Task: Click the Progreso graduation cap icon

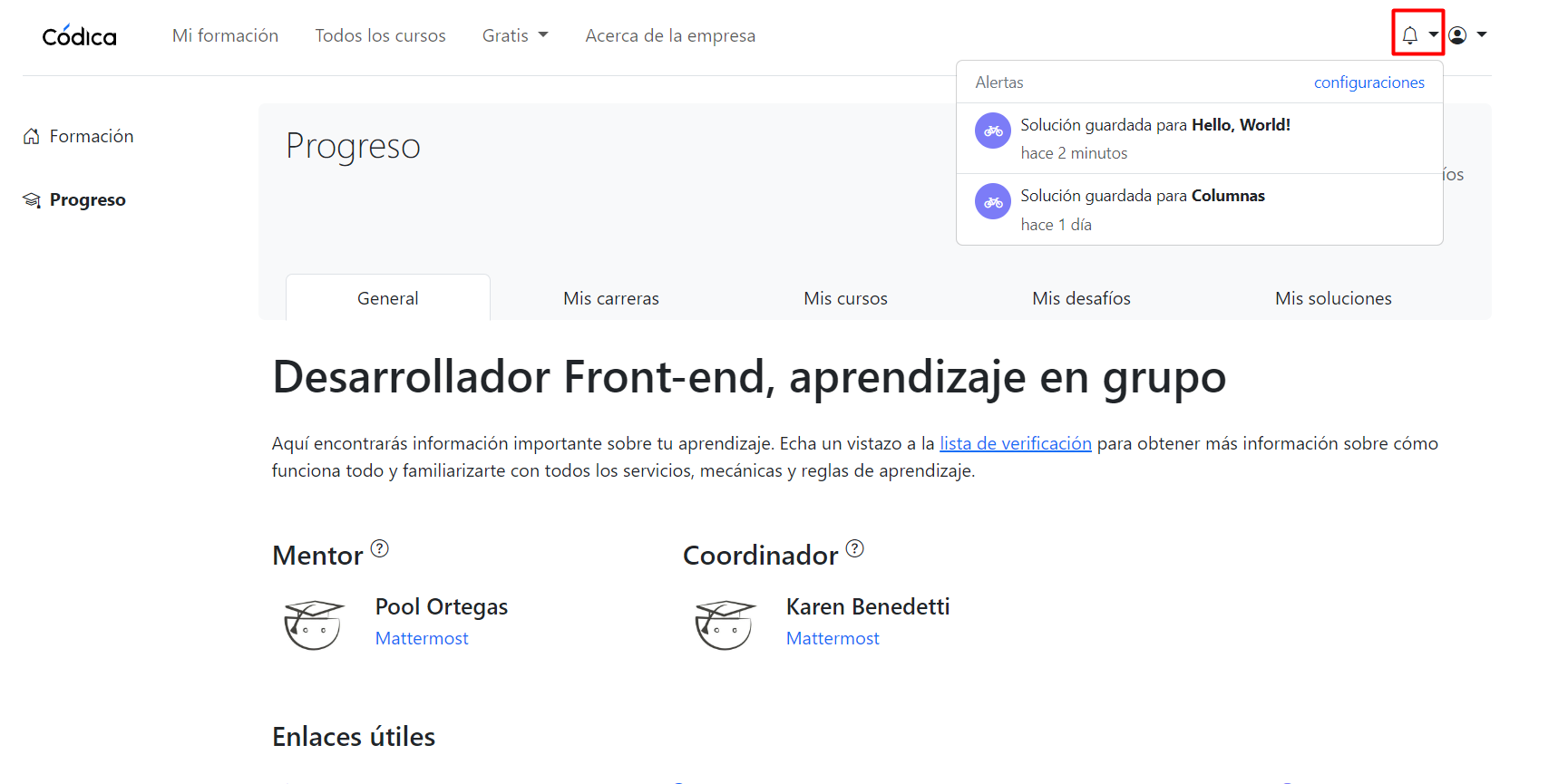Action: coord(32,200)
